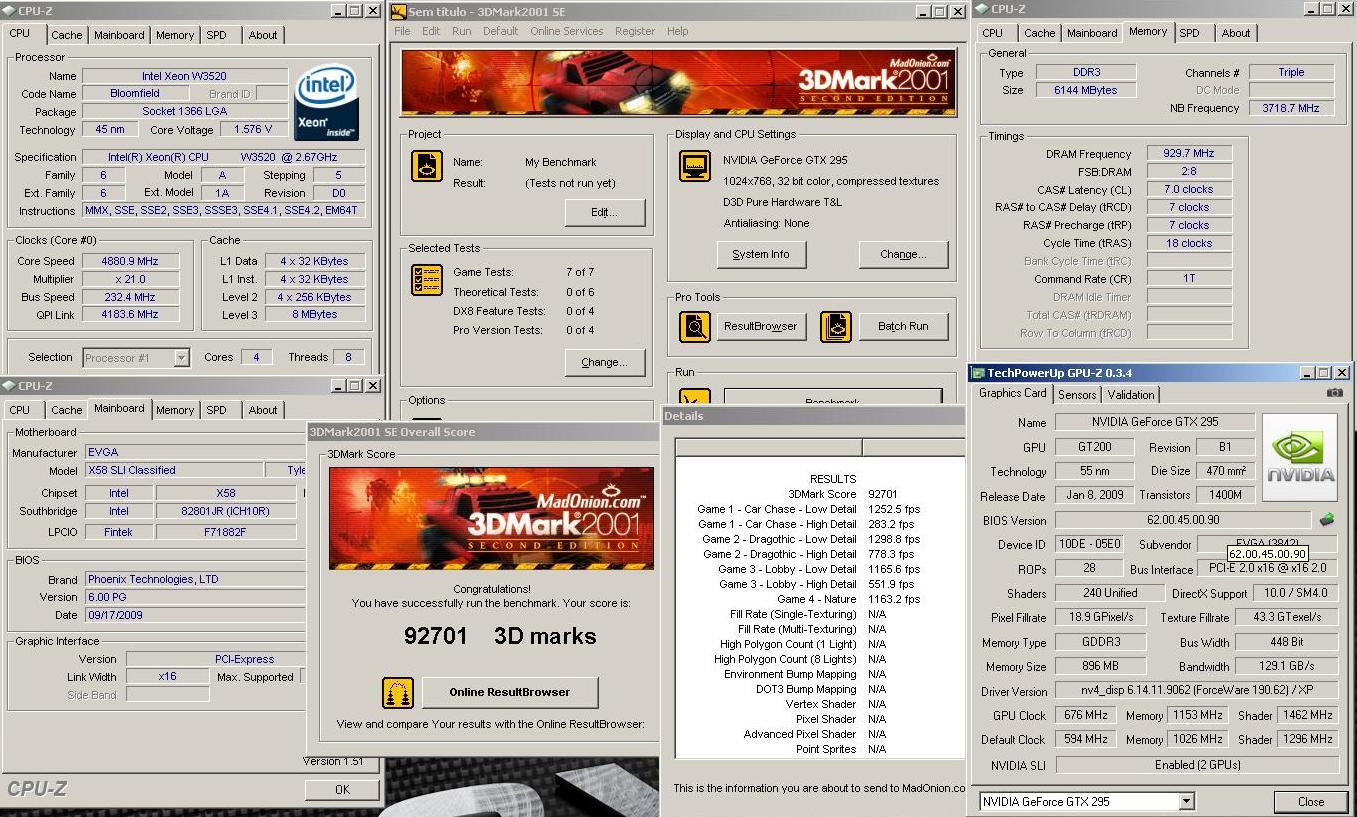
Task: Click the System Info button
Action: pos(761,254)
